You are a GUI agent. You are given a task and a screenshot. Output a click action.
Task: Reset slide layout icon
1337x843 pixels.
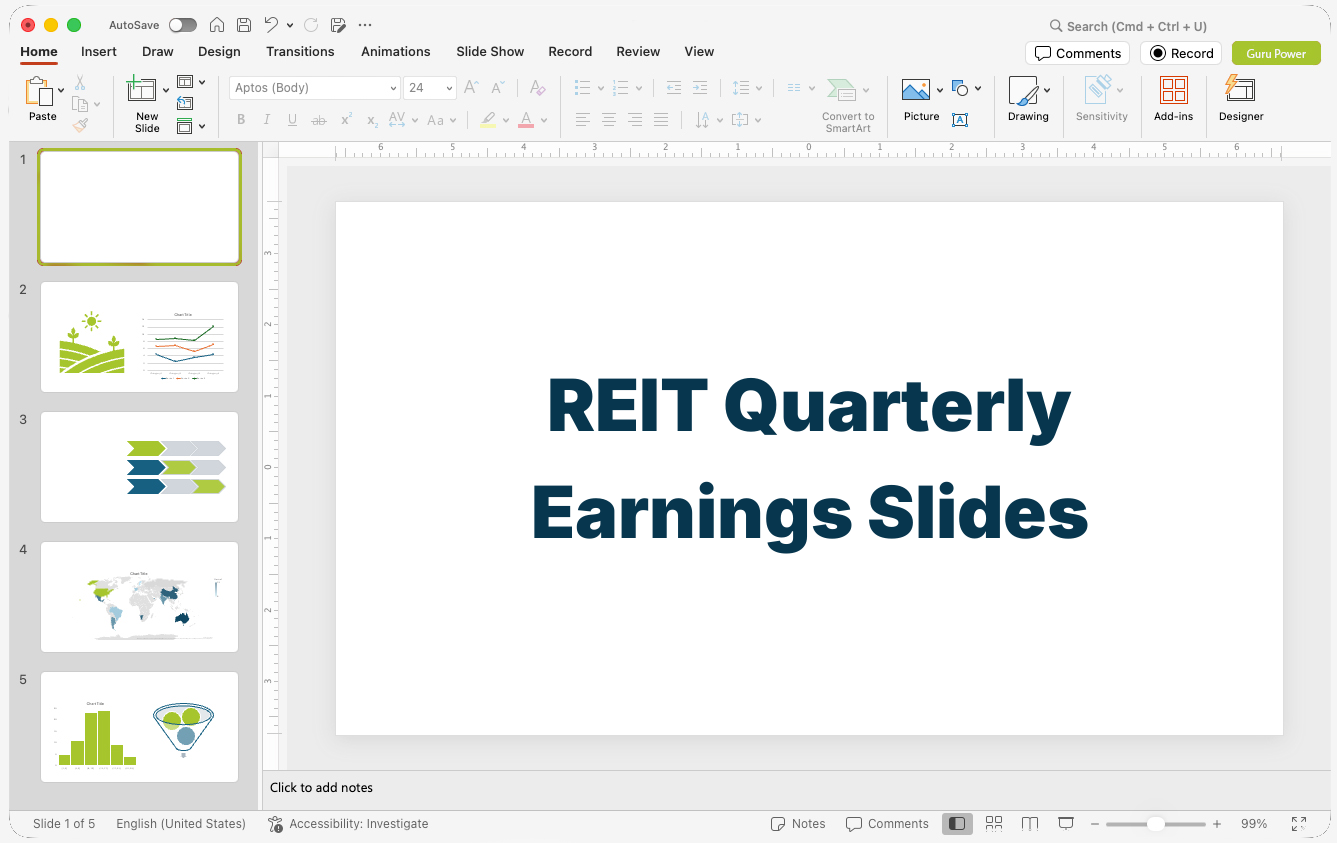[x=185, y=103]
